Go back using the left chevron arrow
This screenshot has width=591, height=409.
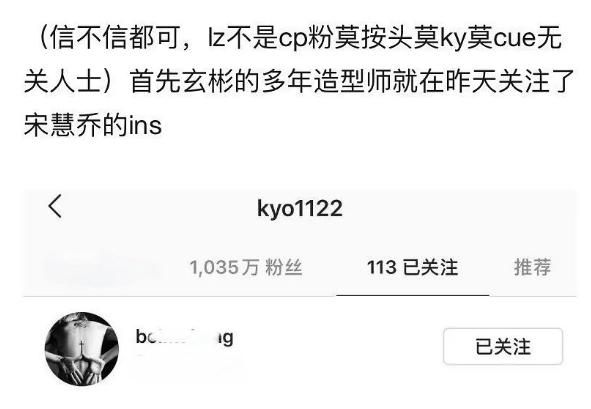click(55, 207)
